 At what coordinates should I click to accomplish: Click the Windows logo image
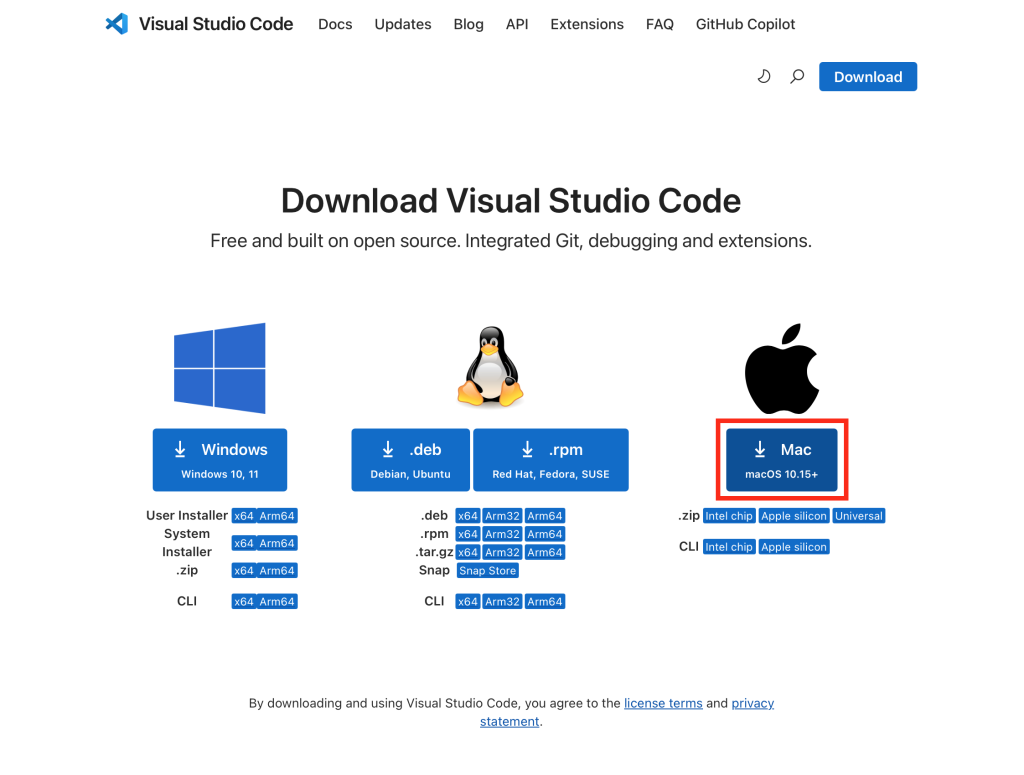[x=220, y=368]
